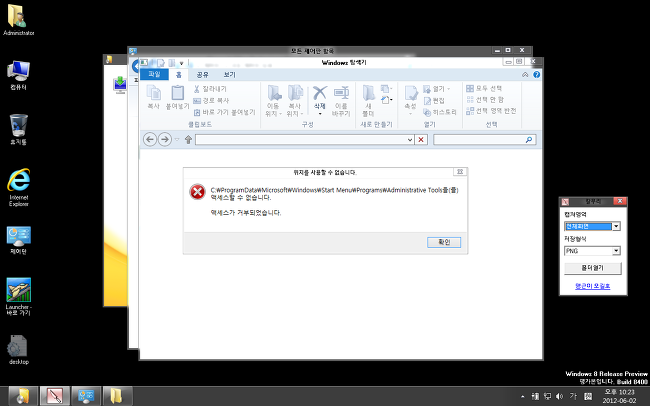Click capture tool icon in the taskbar
Screen dimensions: 650x406
[x=54, y=396]
